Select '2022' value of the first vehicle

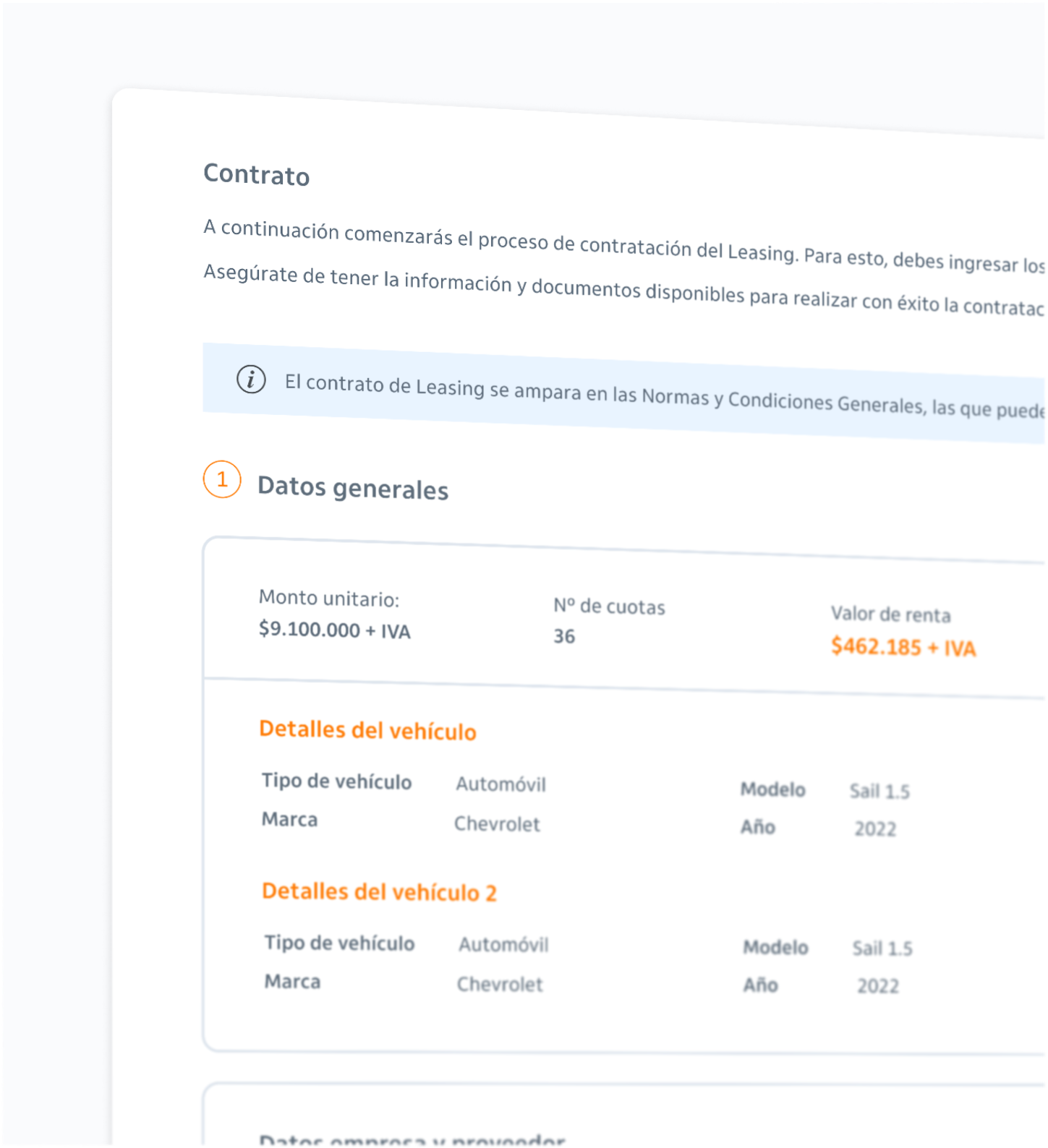pyautogui.click(x=875, y=828)
